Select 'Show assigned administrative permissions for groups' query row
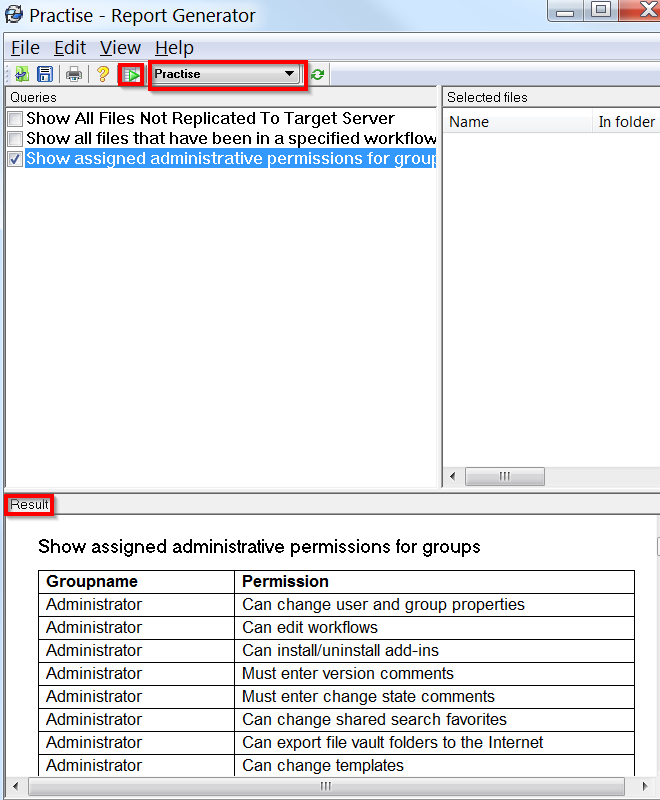 tap(231, 158)
